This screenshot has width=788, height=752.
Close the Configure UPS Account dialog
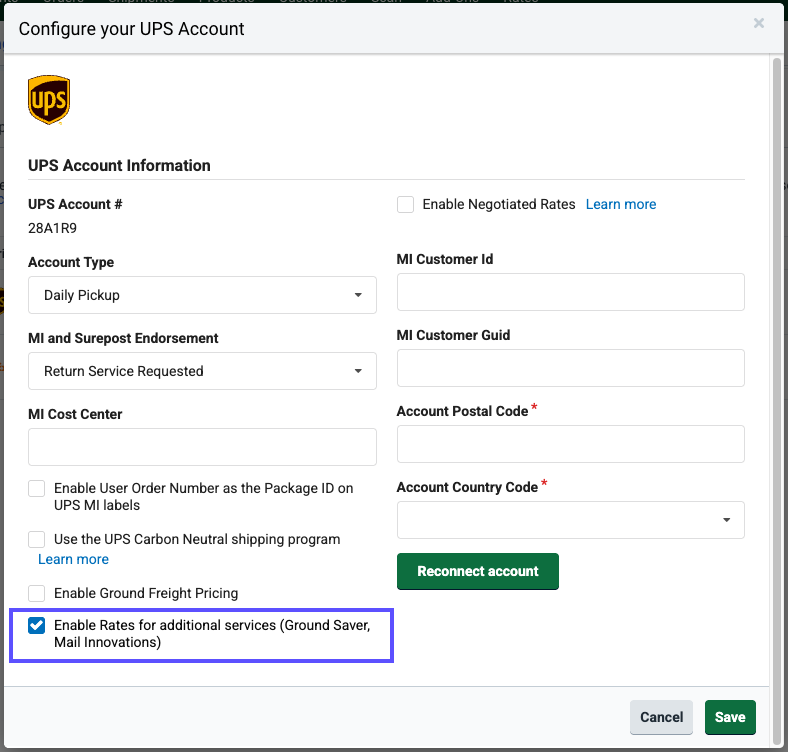pos(758,23)
